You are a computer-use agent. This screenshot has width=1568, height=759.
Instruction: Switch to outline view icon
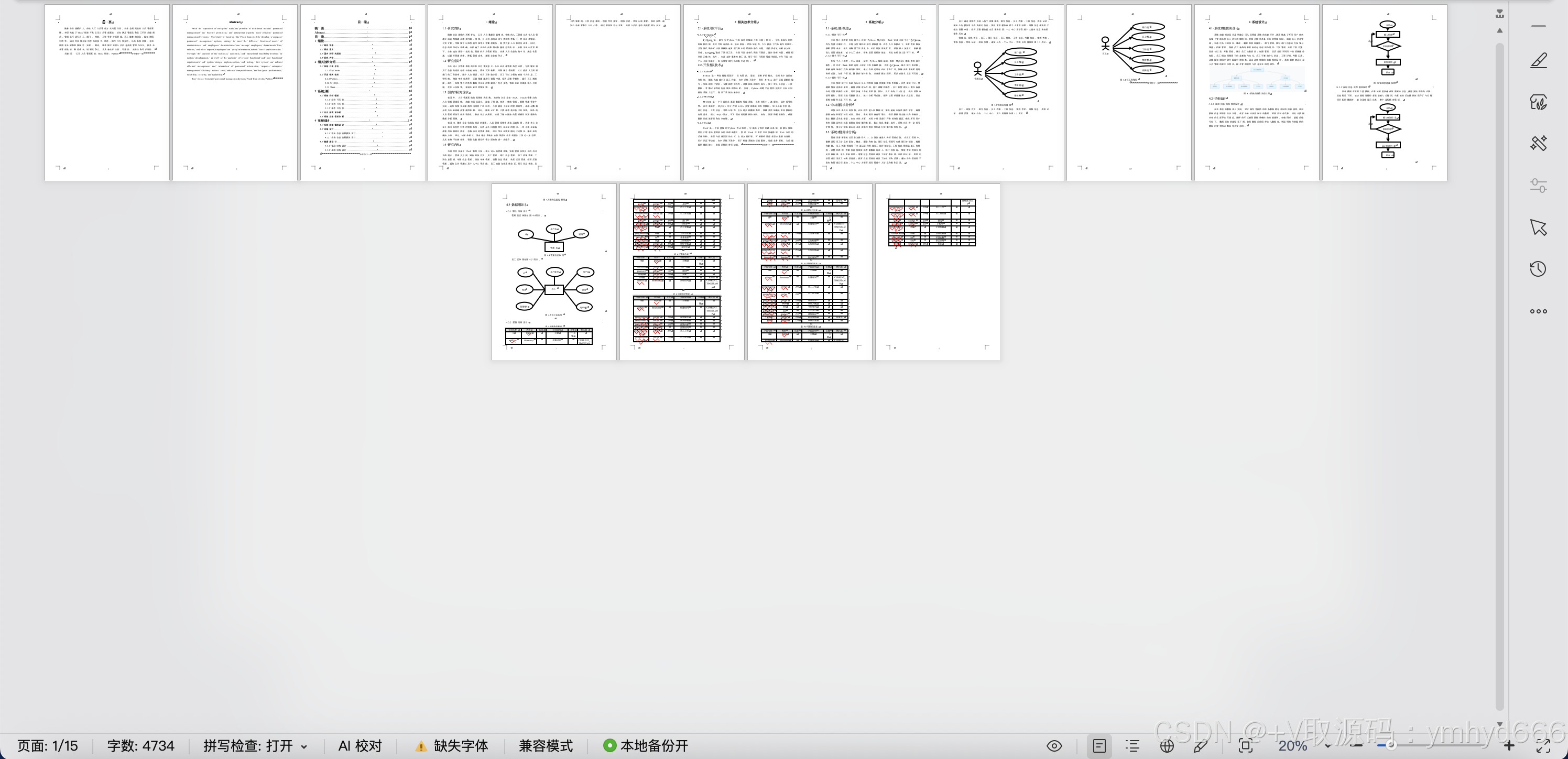click(1132, 746)
